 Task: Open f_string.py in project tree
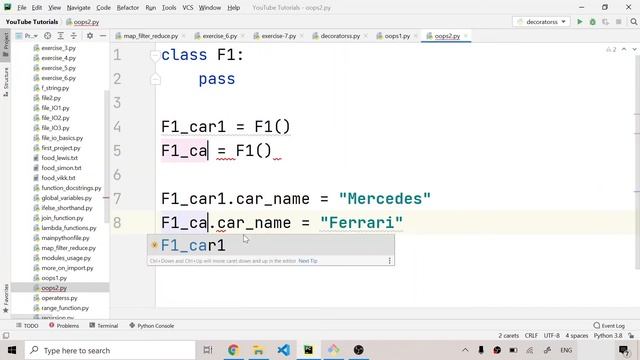pos(55,88)
